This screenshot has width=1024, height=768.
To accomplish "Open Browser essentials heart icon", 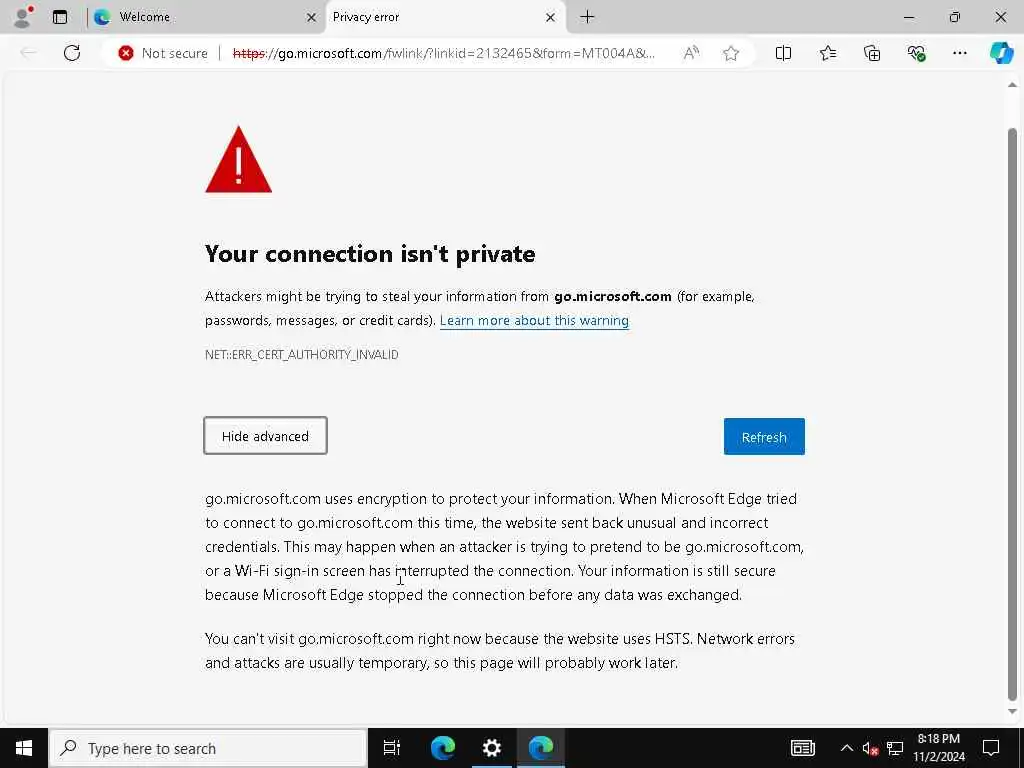I will (916, 53).
